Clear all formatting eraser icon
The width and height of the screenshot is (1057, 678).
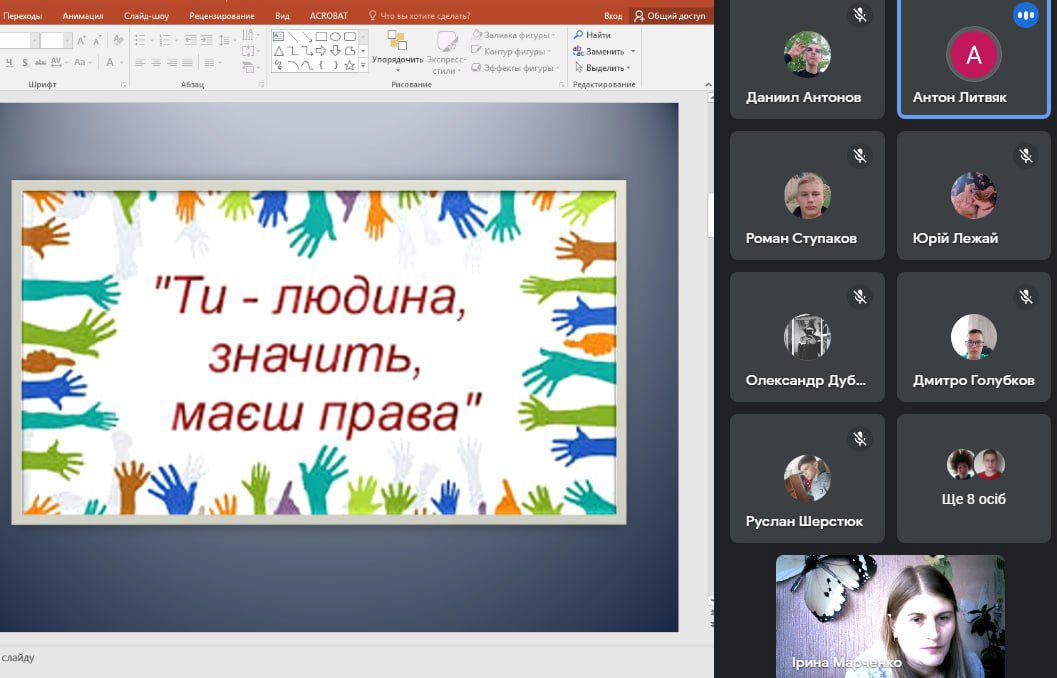(119, 40)
